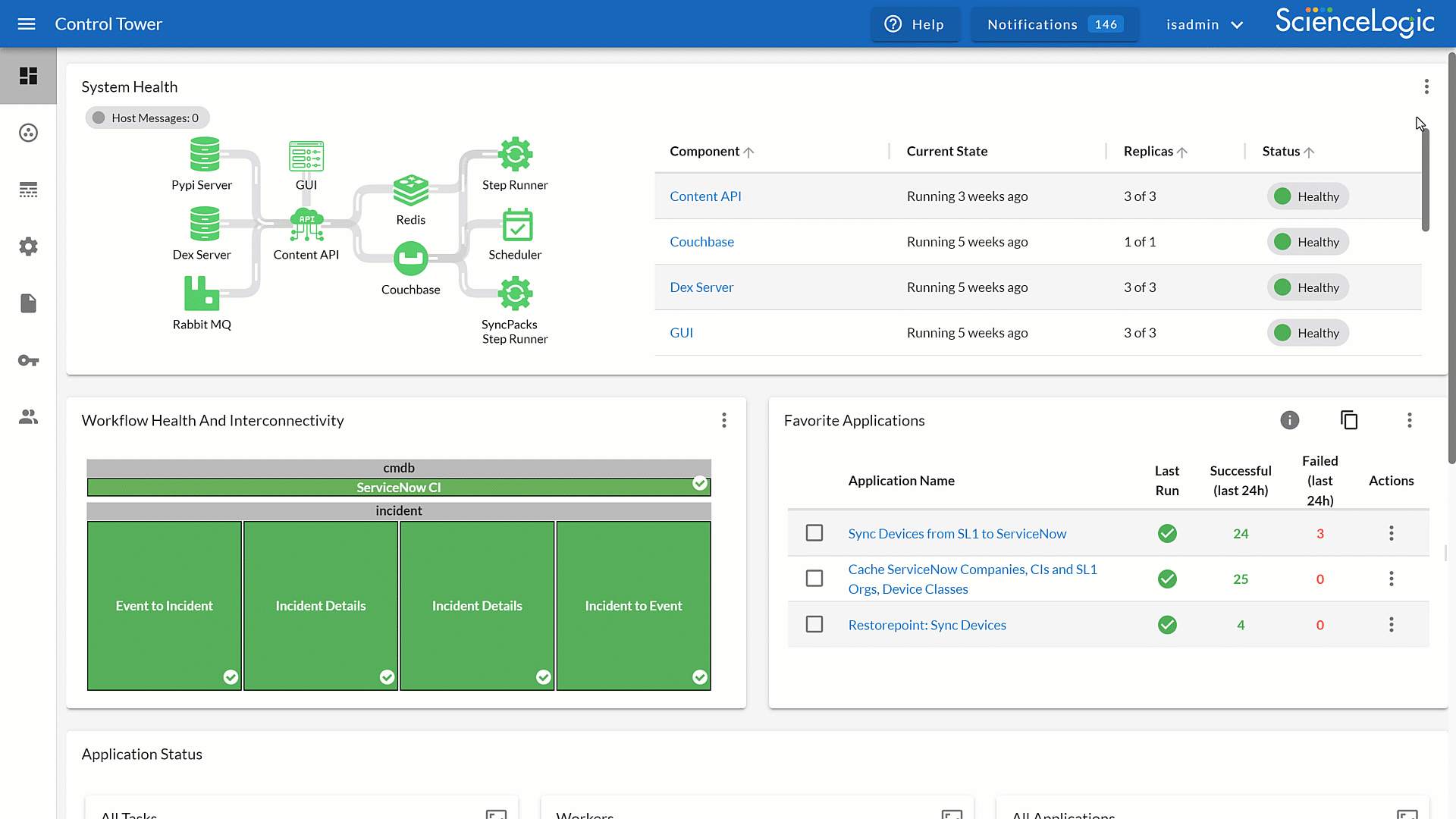The height and width of the screenshot is (819, 1456).
Task: Click the Pypi Server diagram icon
Action: pos(205,154)
